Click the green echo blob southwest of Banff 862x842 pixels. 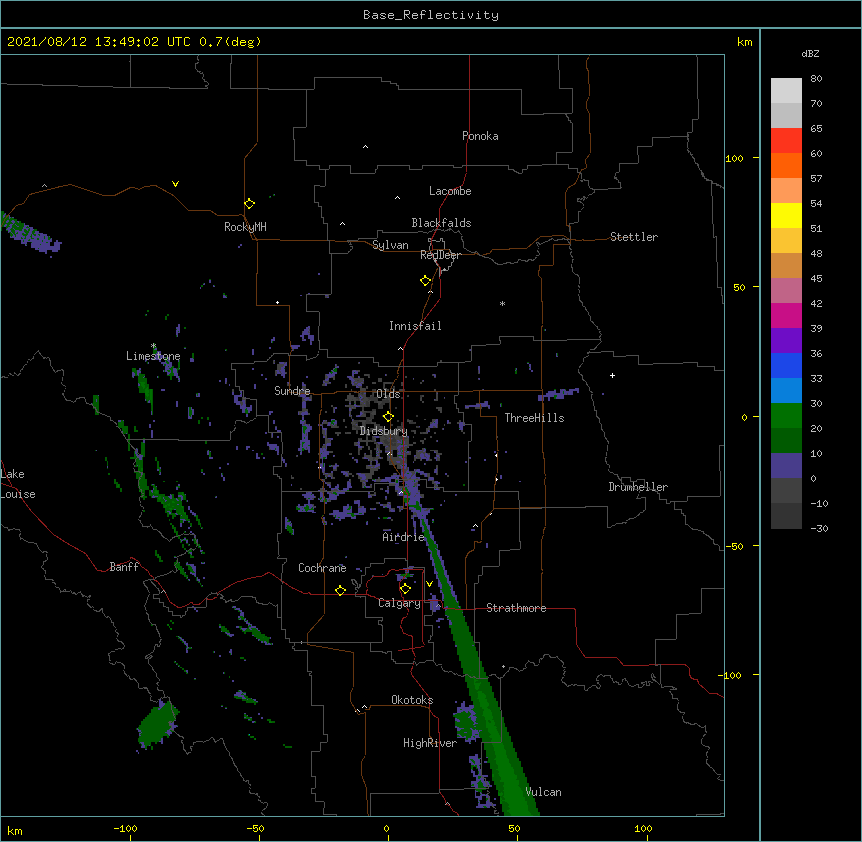click(x=158, y=724)
